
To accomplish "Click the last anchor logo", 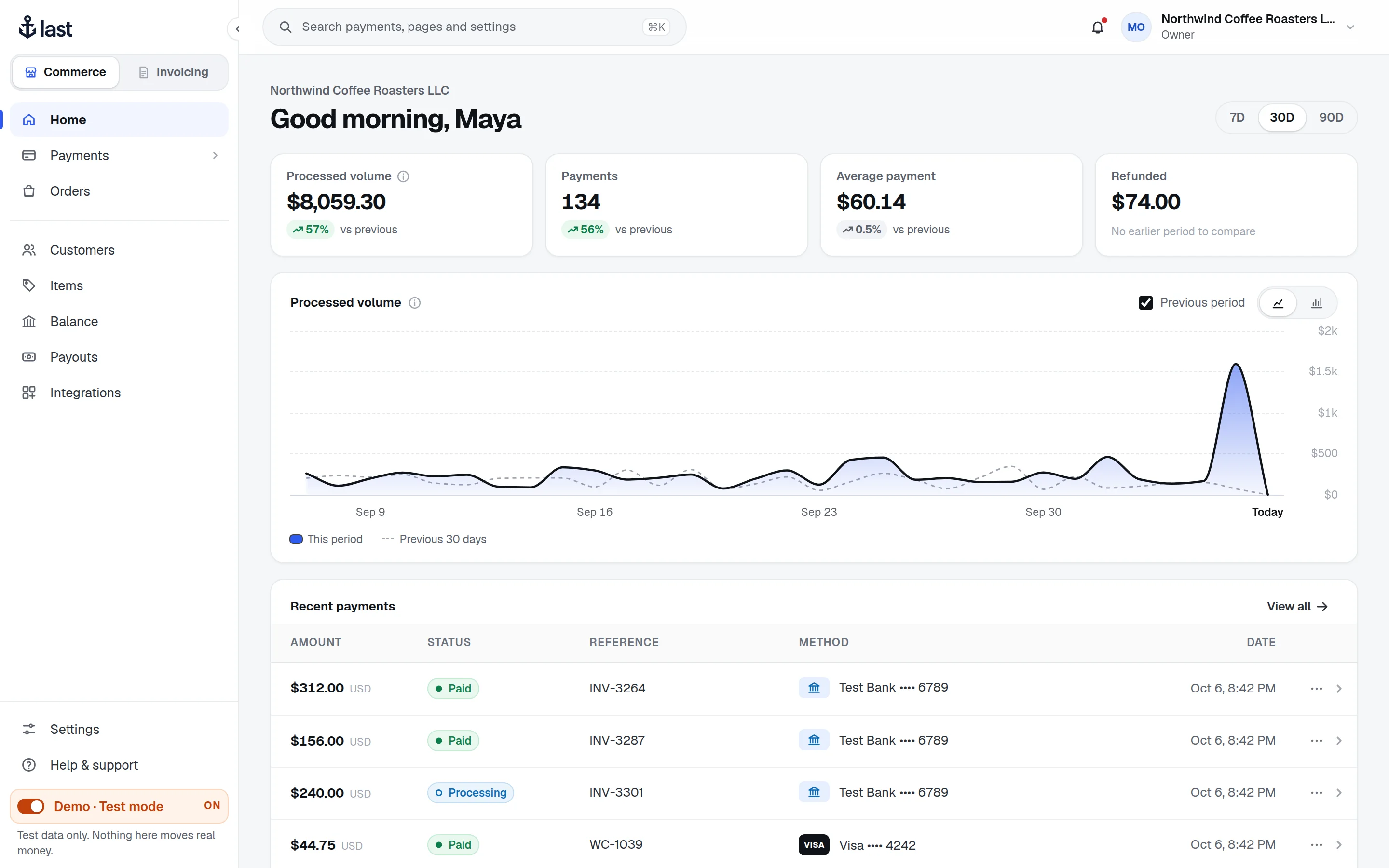I will pos(45,27).
